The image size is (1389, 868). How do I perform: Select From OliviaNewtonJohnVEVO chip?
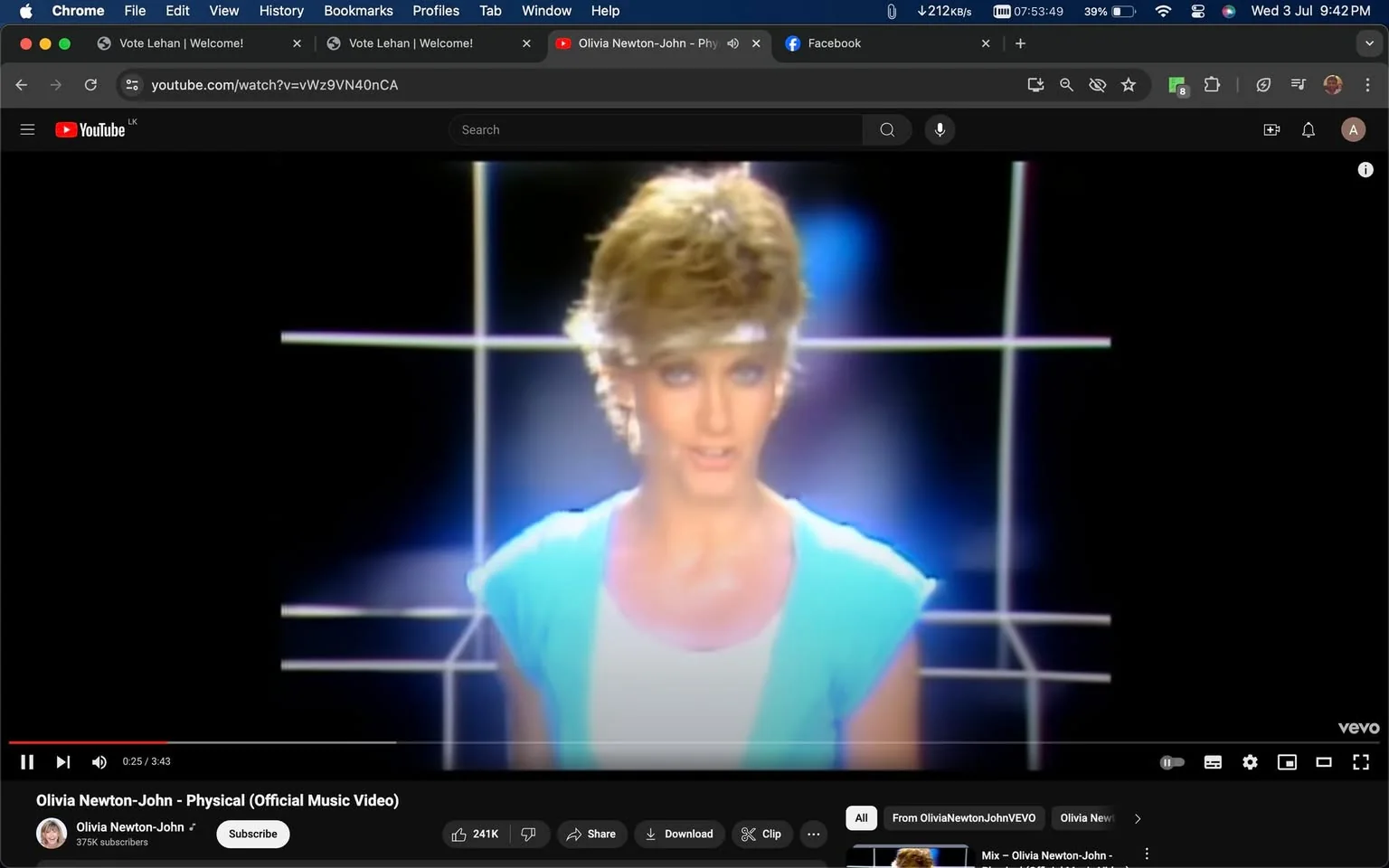coord(964,817)
